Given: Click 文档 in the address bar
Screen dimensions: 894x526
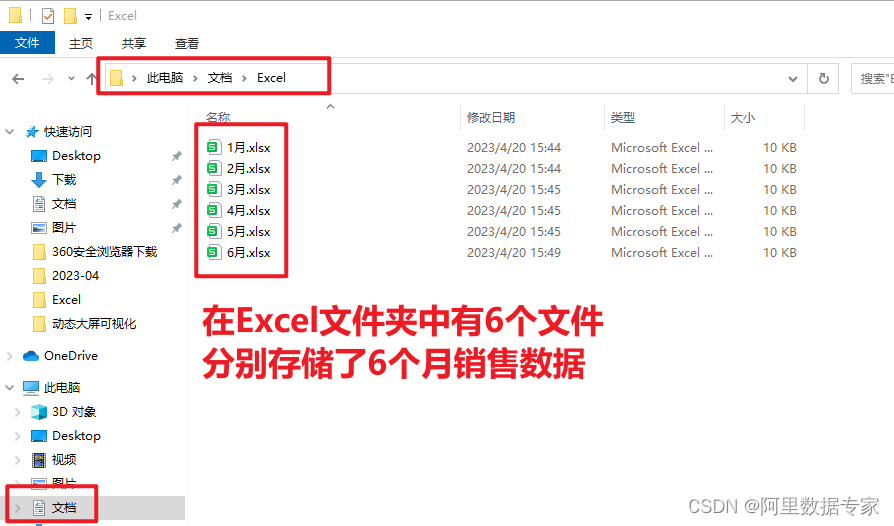Looking at the screenshot, I should tap(220, 78).
